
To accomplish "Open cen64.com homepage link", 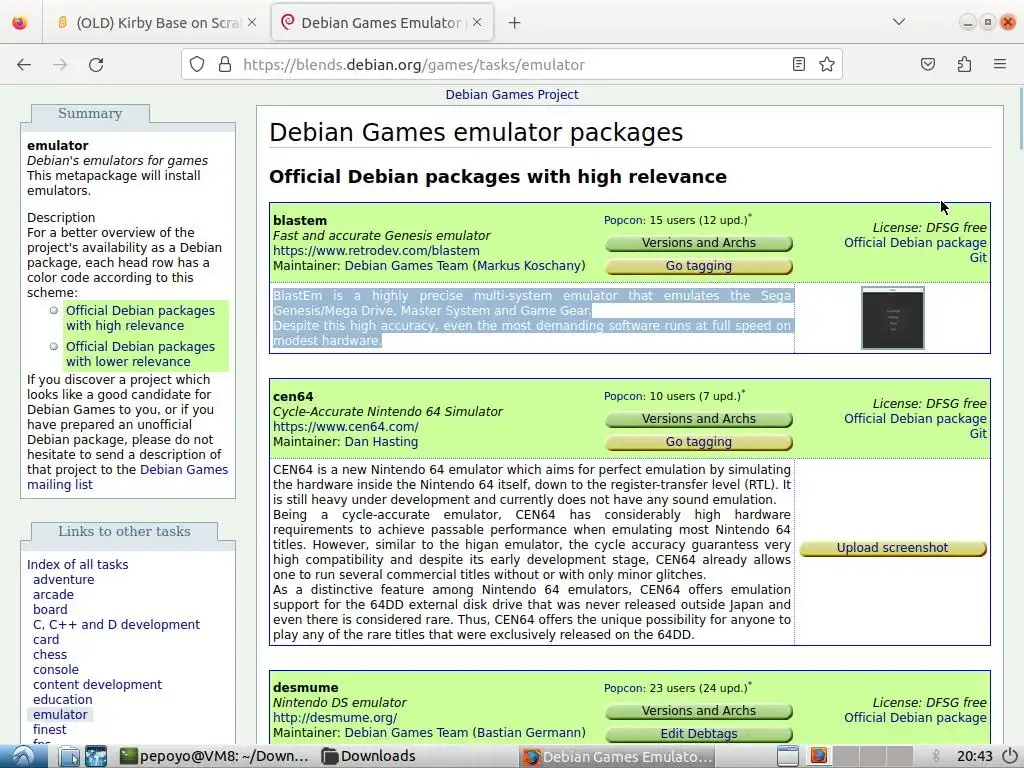I will (x=345, y=426).
